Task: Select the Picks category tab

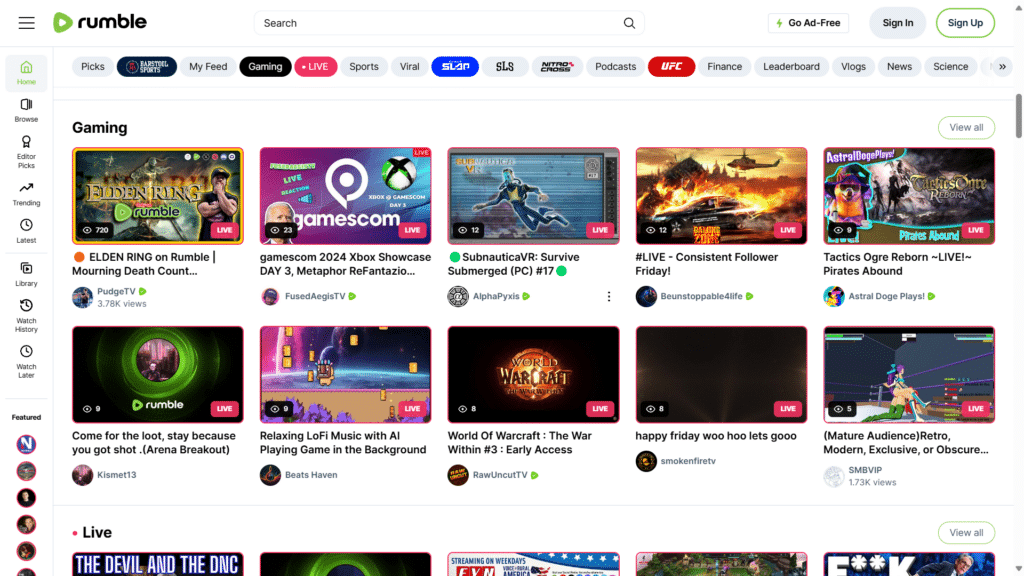Action: (93, 67)
